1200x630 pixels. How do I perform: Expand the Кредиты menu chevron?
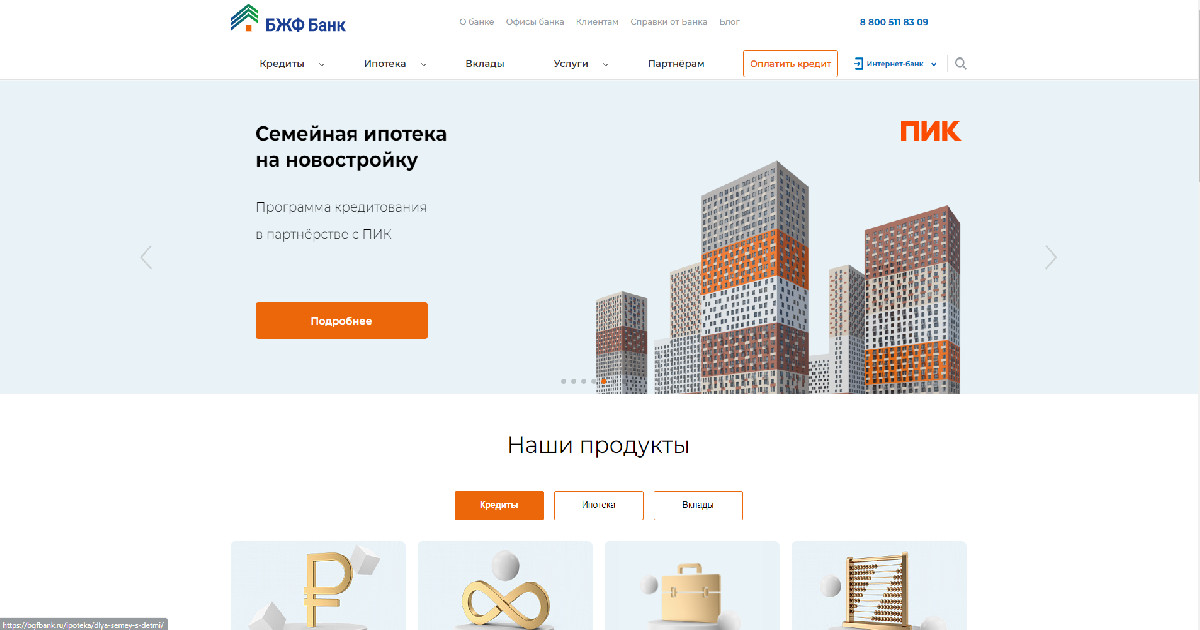(321, 64)
